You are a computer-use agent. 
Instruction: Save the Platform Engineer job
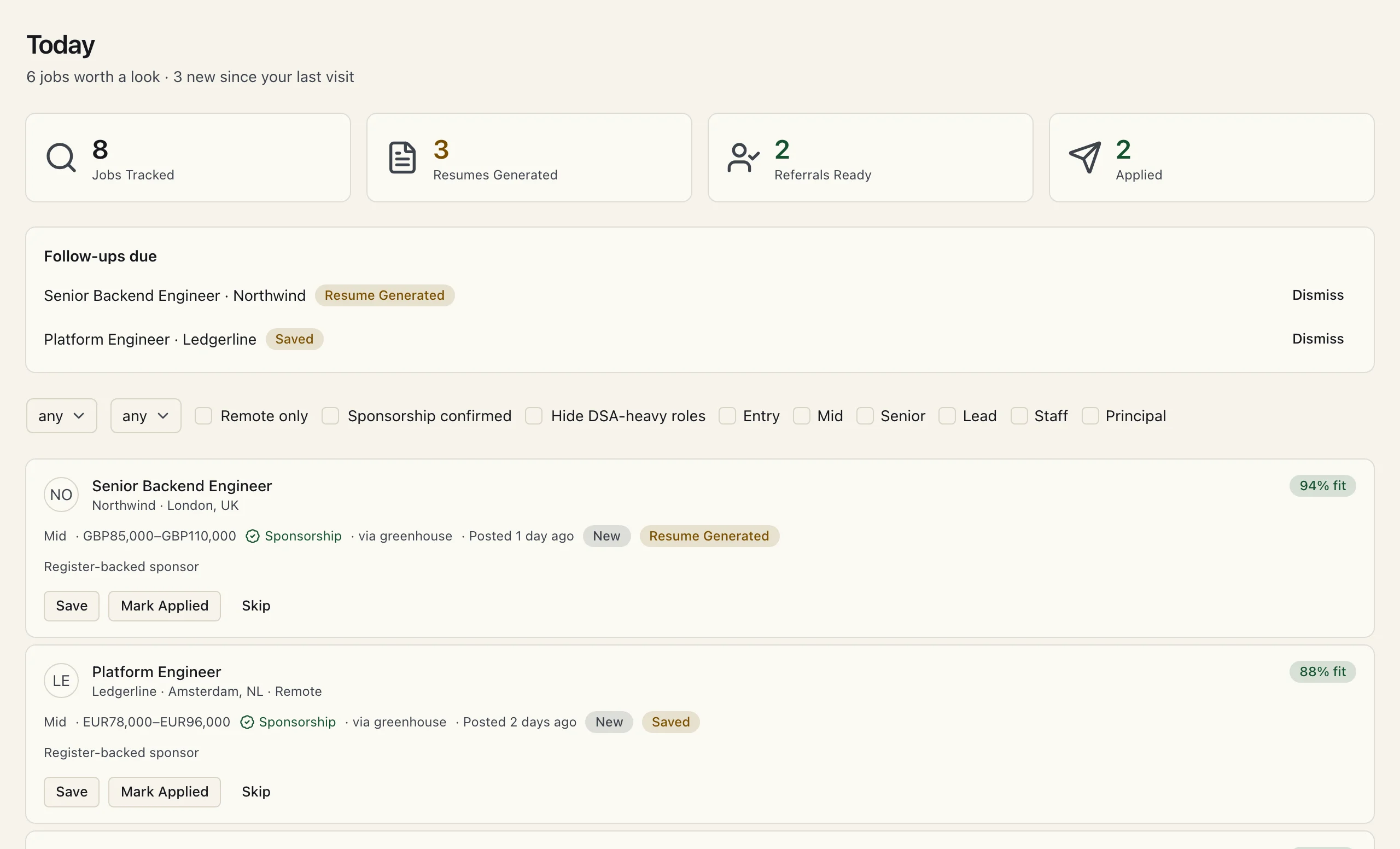coord(72,792)
